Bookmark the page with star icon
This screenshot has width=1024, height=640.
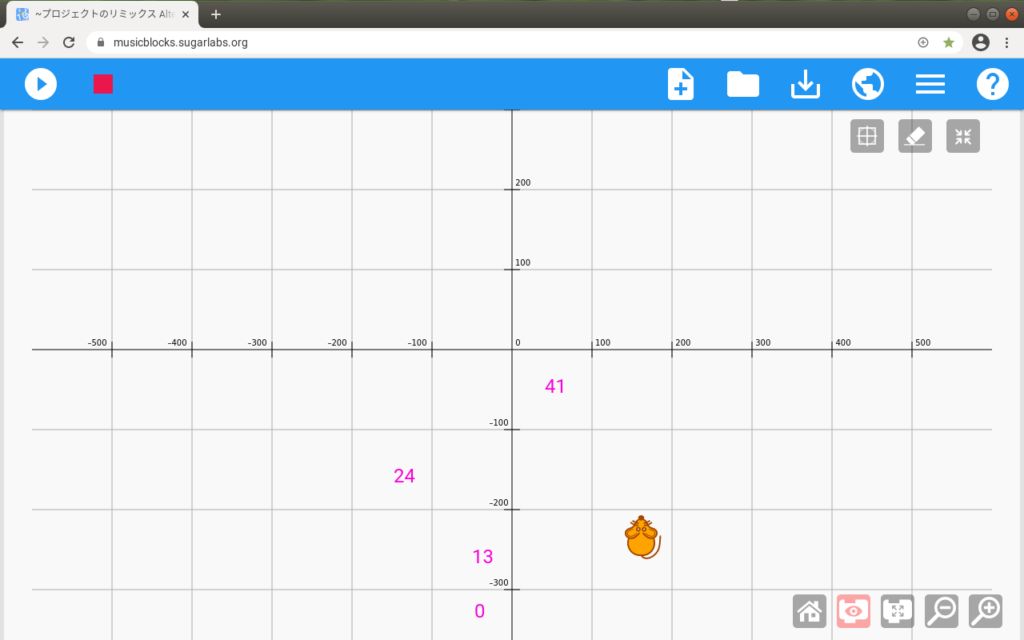pyautogui.click(x=948, y=42)
